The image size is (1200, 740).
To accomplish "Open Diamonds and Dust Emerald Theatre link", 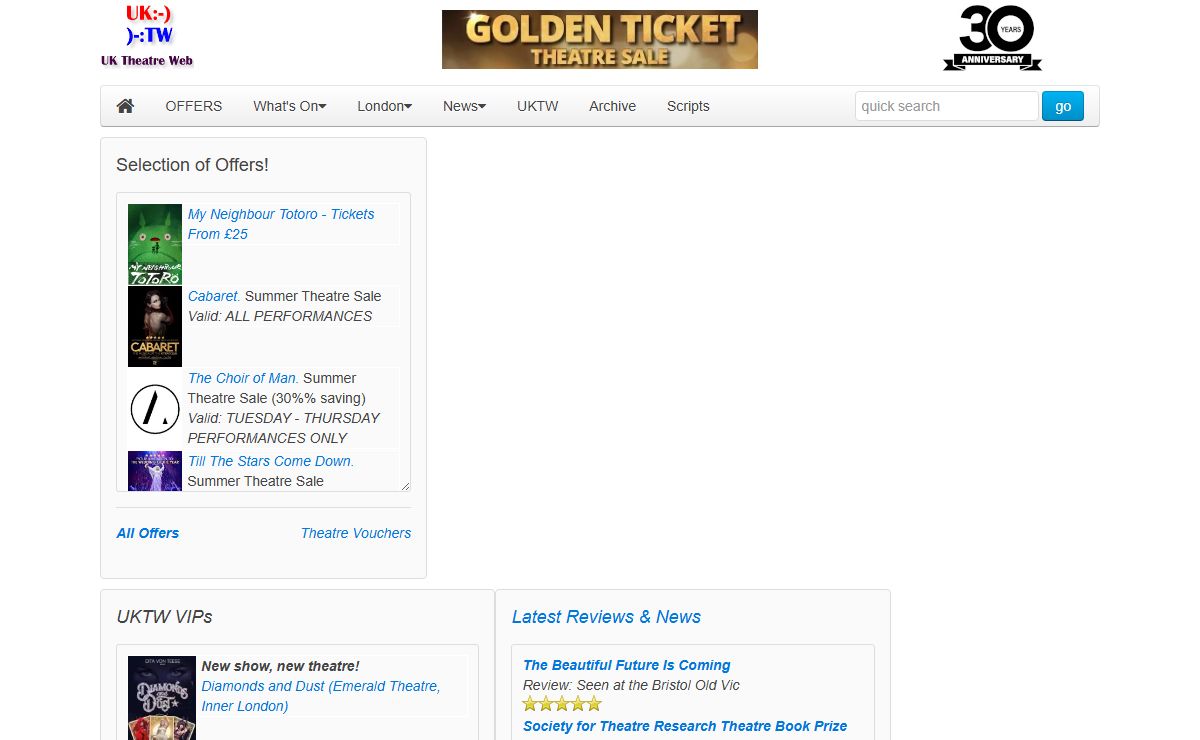I will coord(321,696).
